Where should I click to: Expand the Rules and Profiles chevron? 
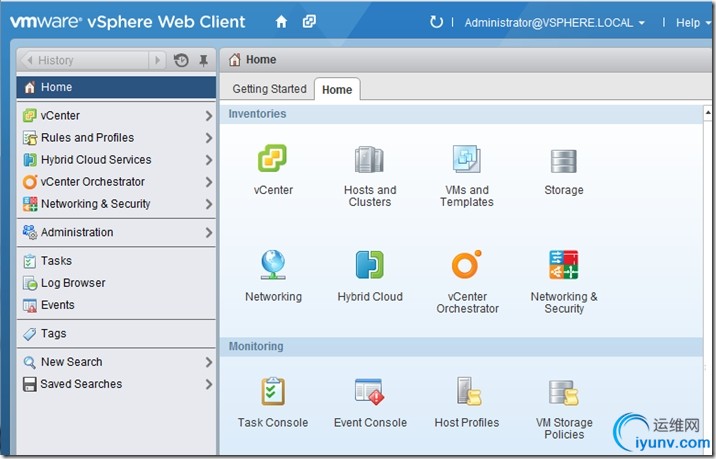click(209, 137)
